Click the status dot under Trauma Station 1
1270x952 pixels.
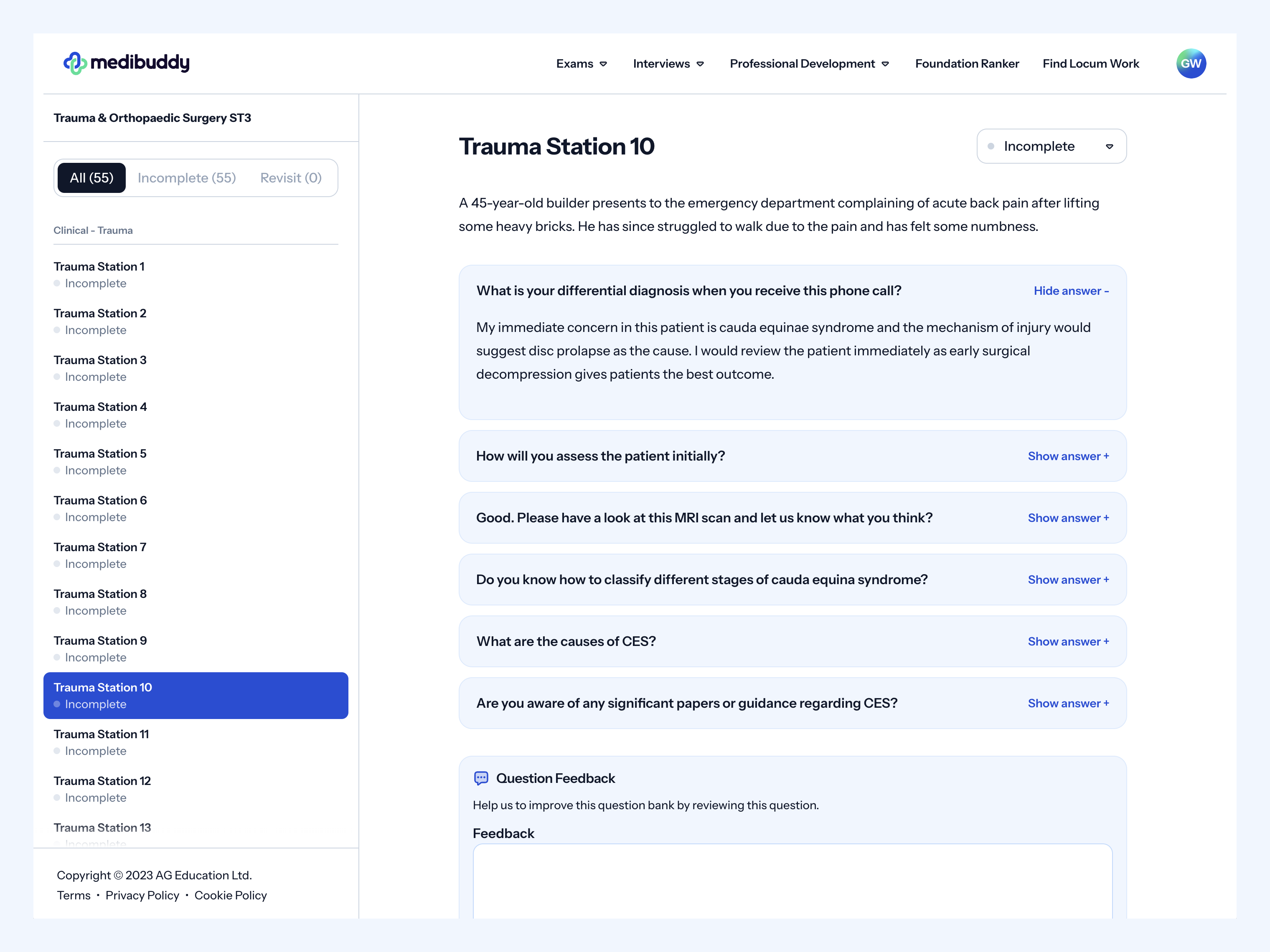57,283
